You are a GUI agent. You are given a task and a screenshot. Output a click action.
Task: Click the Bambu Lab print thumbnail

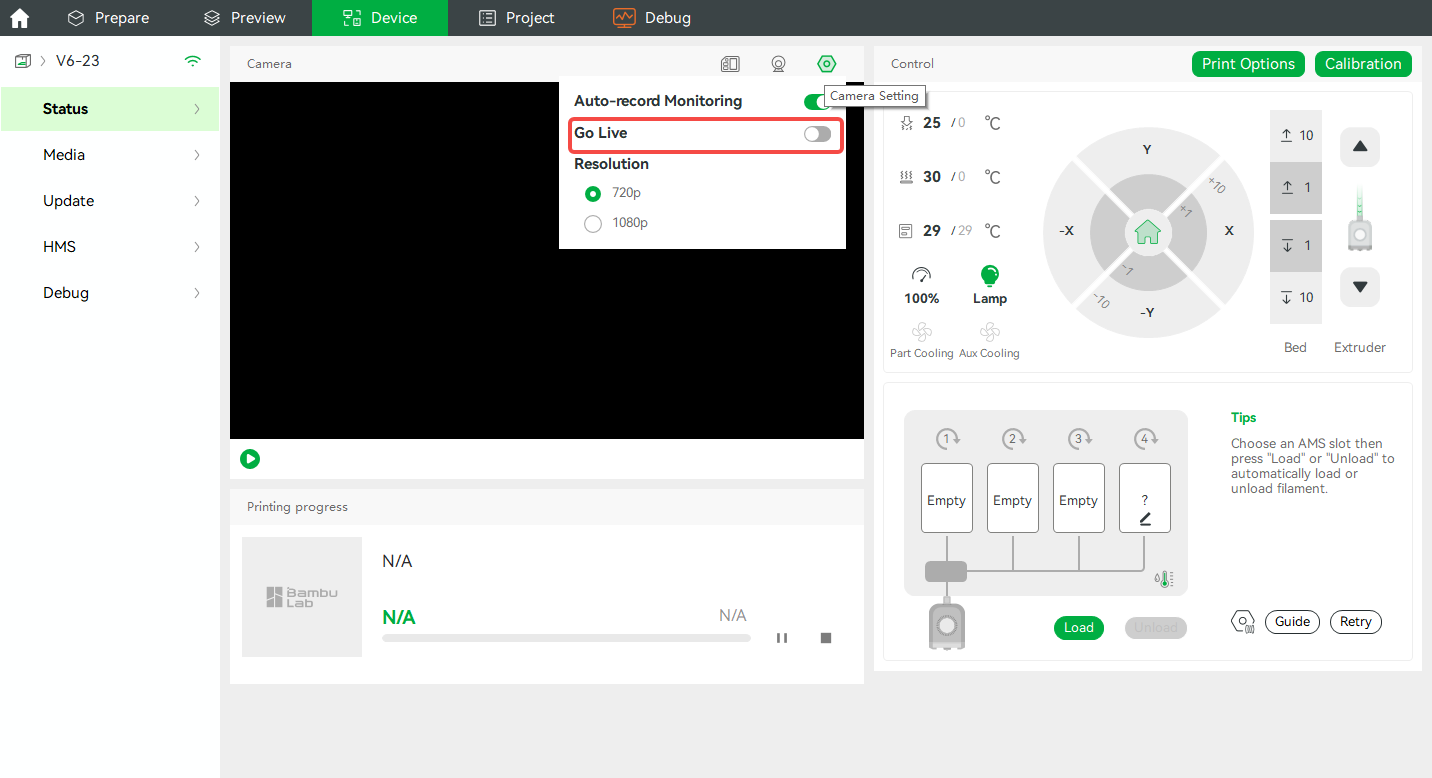click(x=302, y=597)
